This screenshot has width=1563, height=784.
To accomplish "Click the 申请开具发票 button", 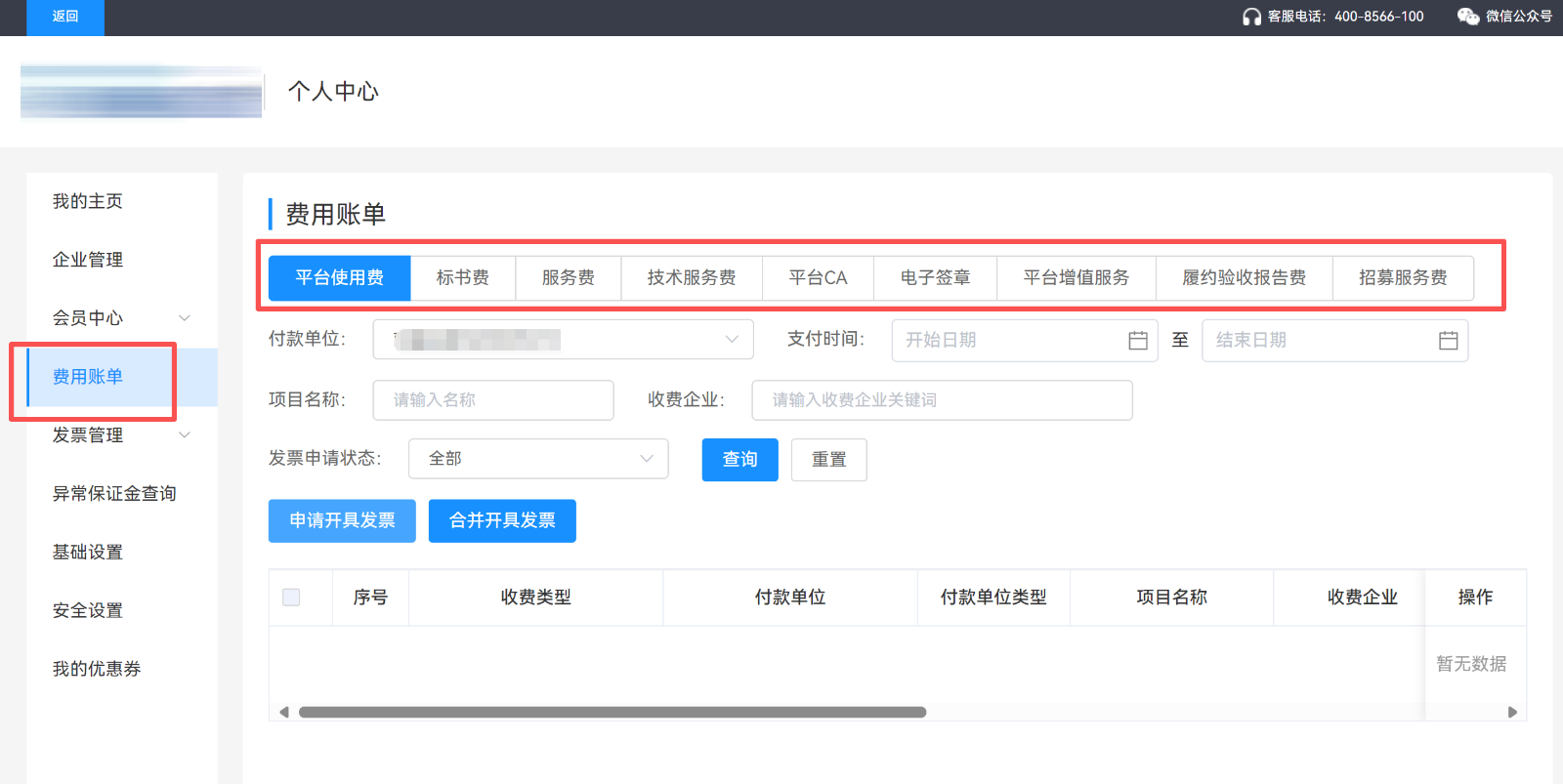I will pos(342,521).
